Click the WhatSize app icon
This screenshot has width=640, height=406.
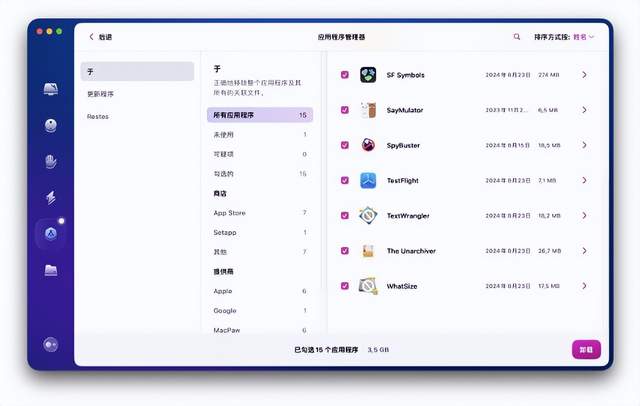(368, 286)
